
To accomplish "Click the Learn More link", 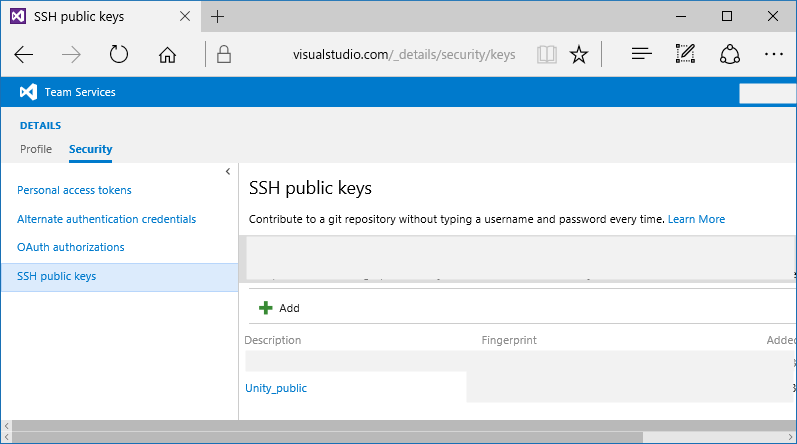I will coord(696,219).
